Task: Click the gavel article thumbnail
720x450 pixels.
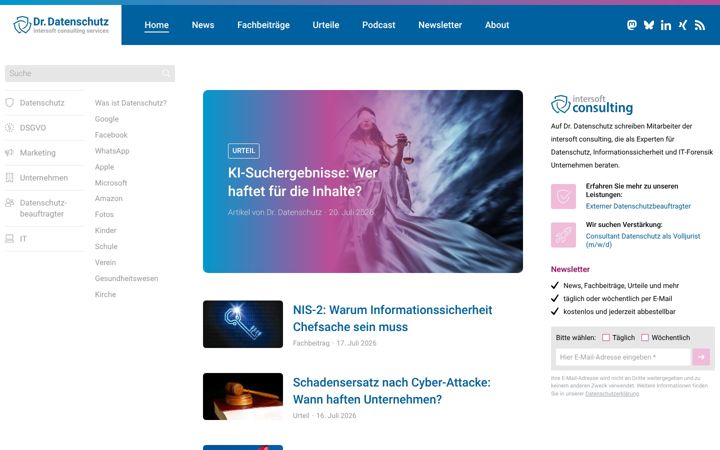Action: pos(243,396)
